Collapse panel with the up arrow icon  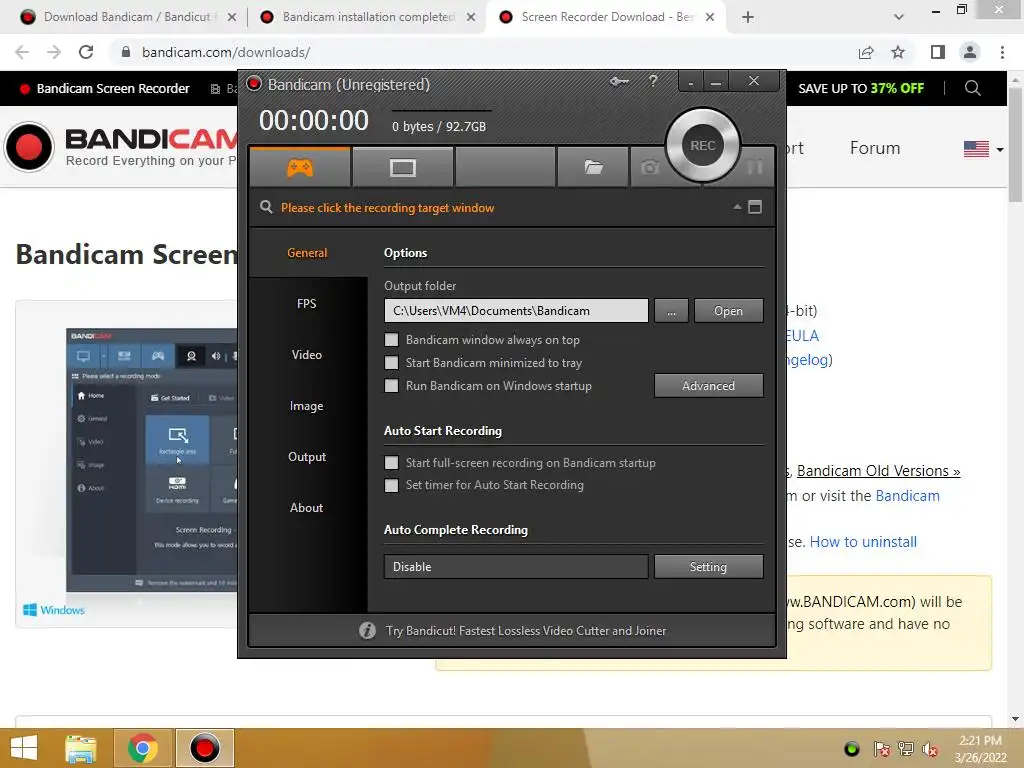tap(737, 207)
